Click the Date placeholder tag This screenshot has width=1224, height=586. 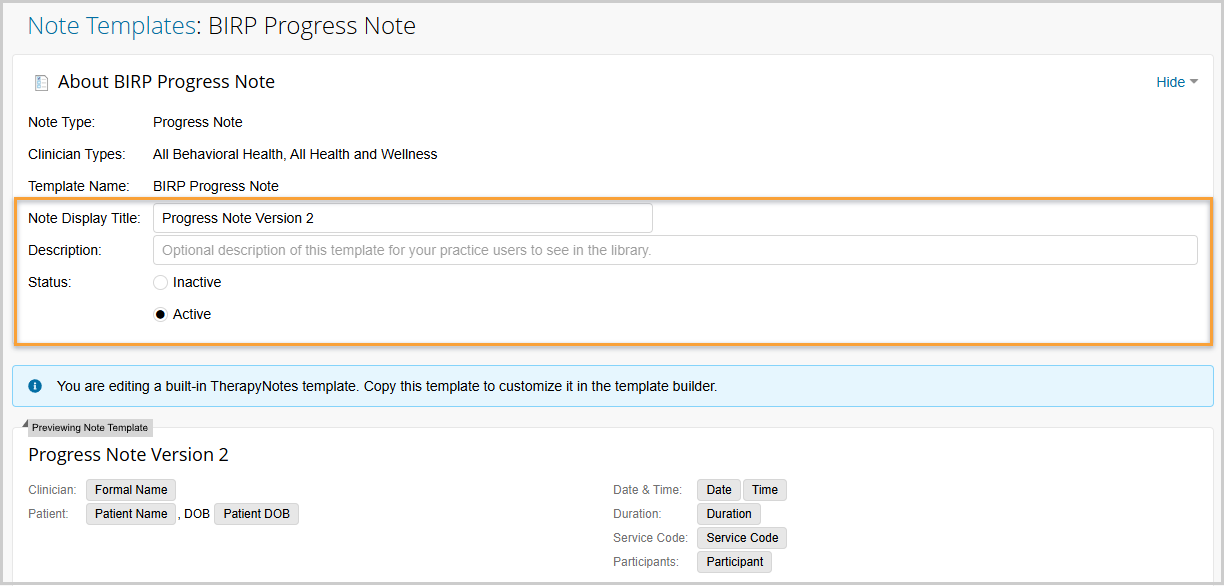tap(719, 490)
